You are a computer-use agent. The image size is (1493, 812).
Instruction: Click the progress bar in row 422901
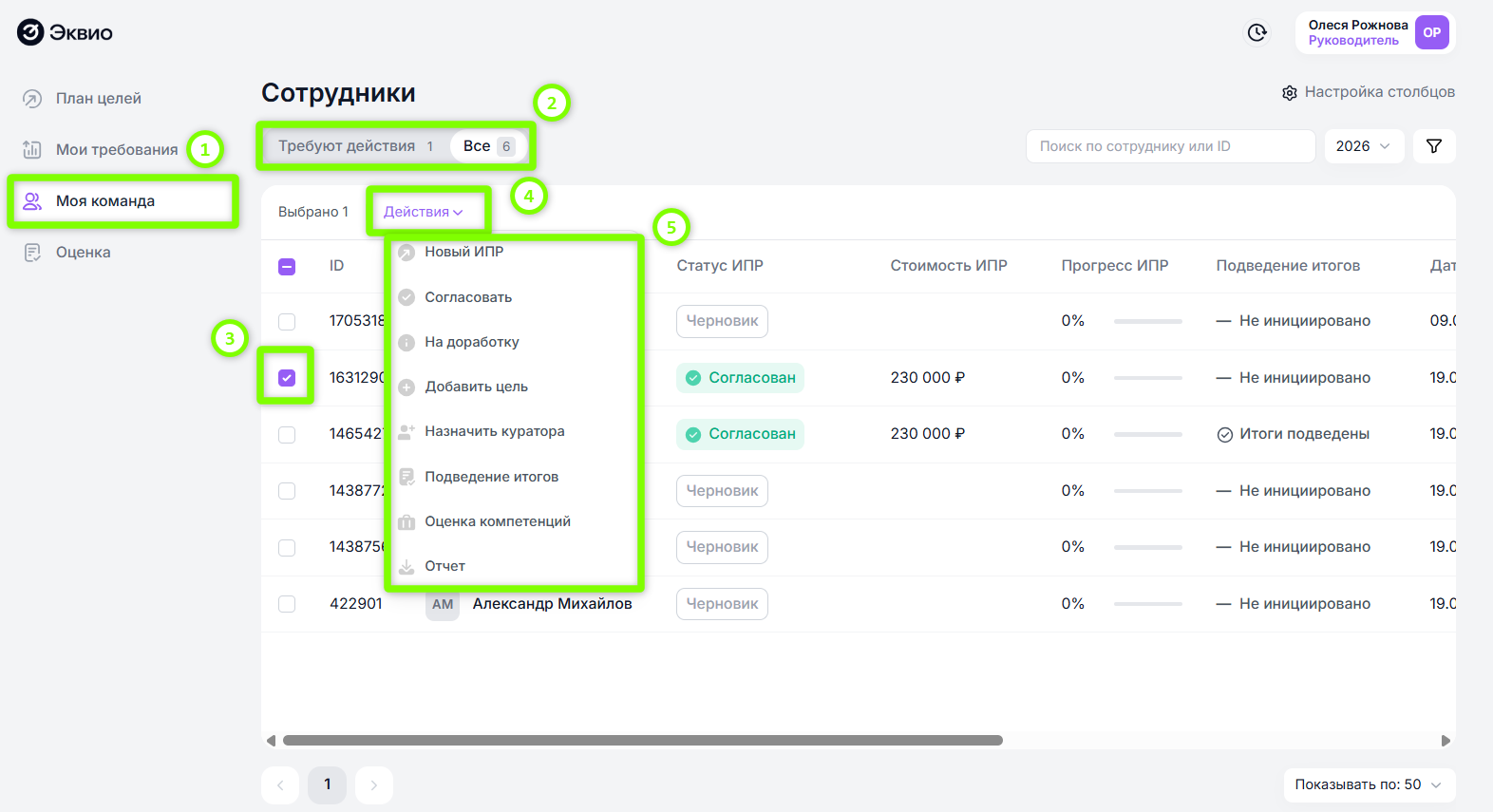pos(1147,604)
